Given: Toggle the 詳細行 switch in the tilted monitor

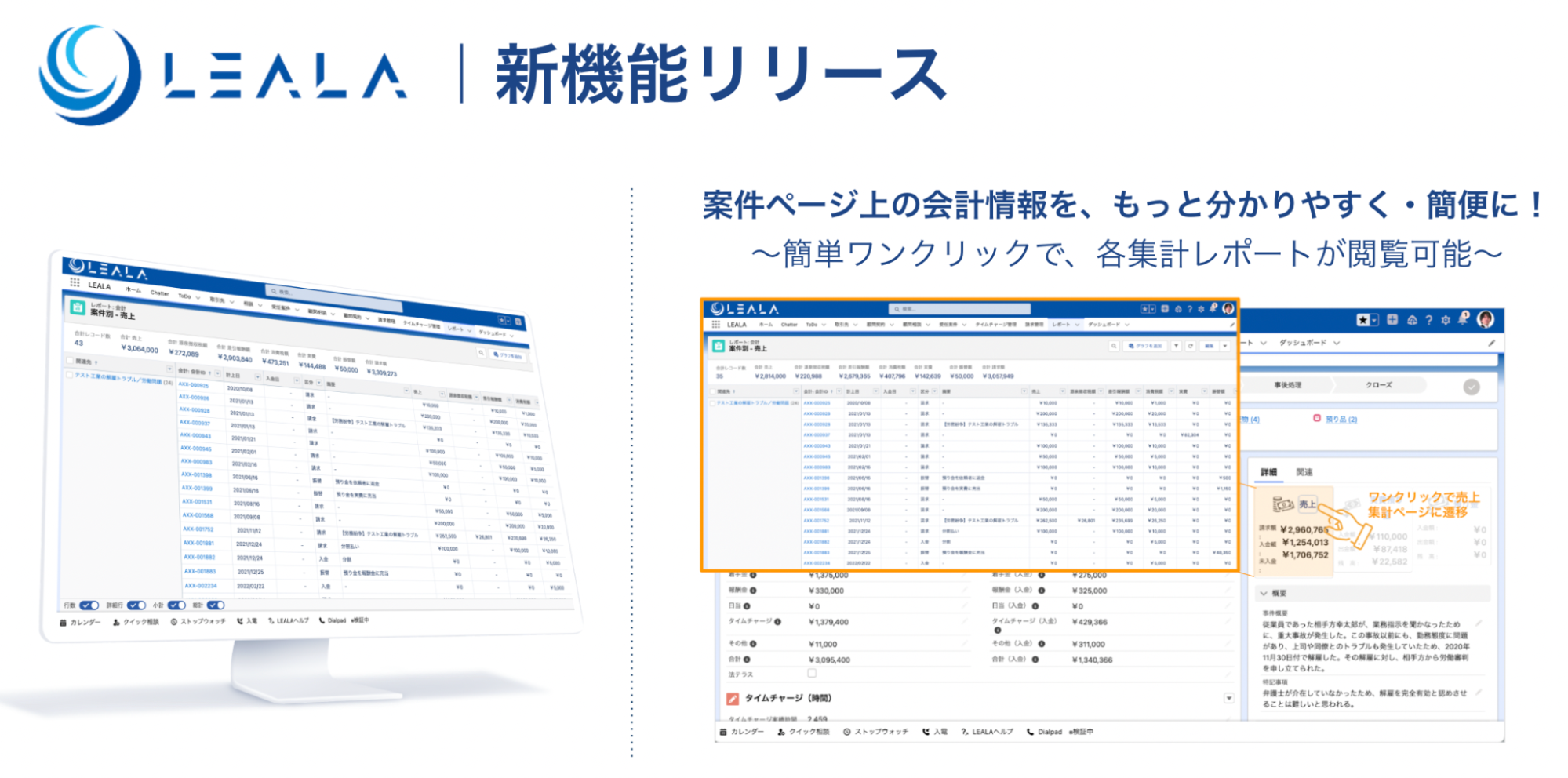Looking at the screenshot, I should (x=136, y=605).
